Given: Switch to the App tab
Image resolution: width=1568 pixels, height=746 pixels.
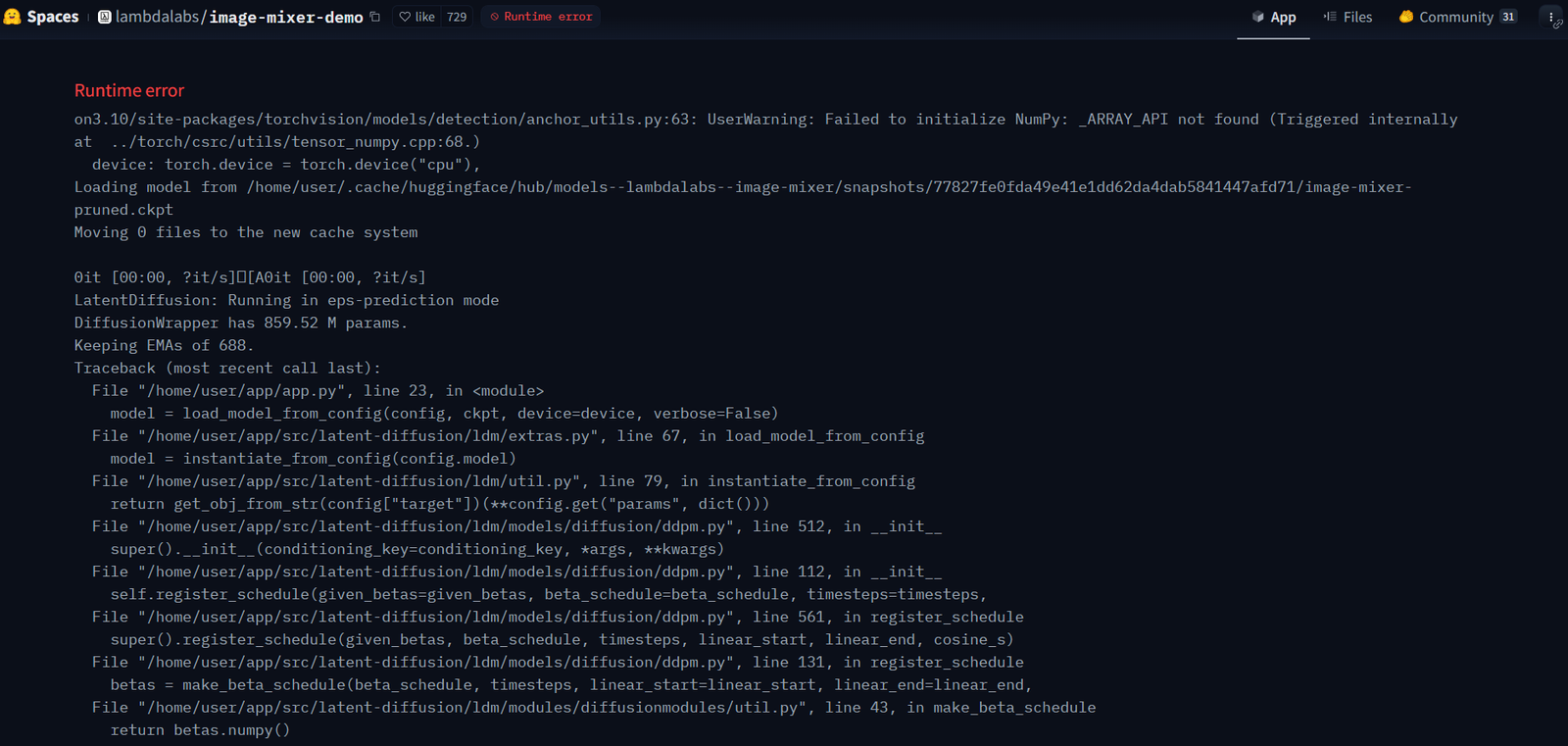Looking at the screenshot, I should click(x=1283, y=17).
